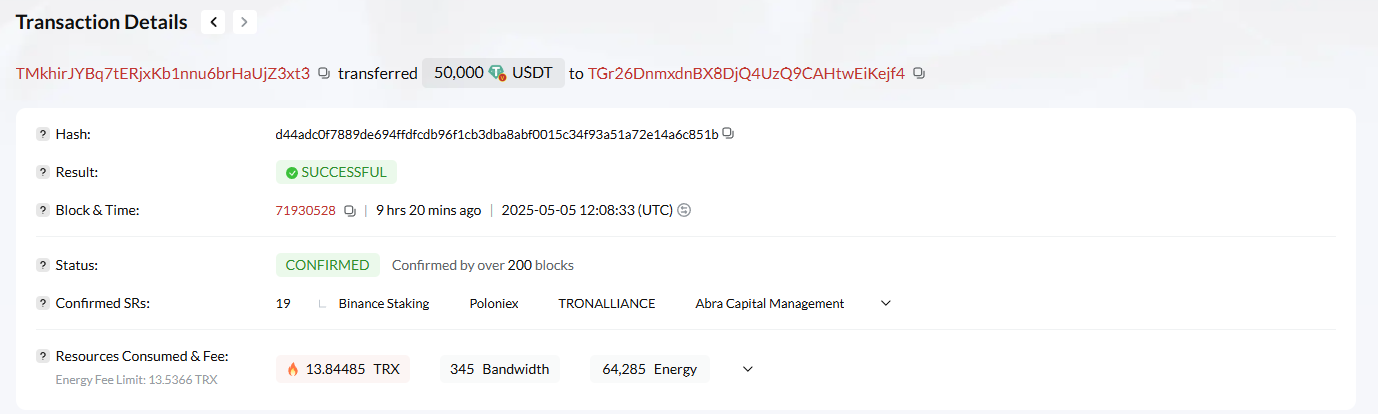This screenshot has height=414, width=1378.
Task: Open sender address TMkhirJYBq7tERjxKb1nnu6brHaUjZ3xt3
Action: [x=163, y=73]
